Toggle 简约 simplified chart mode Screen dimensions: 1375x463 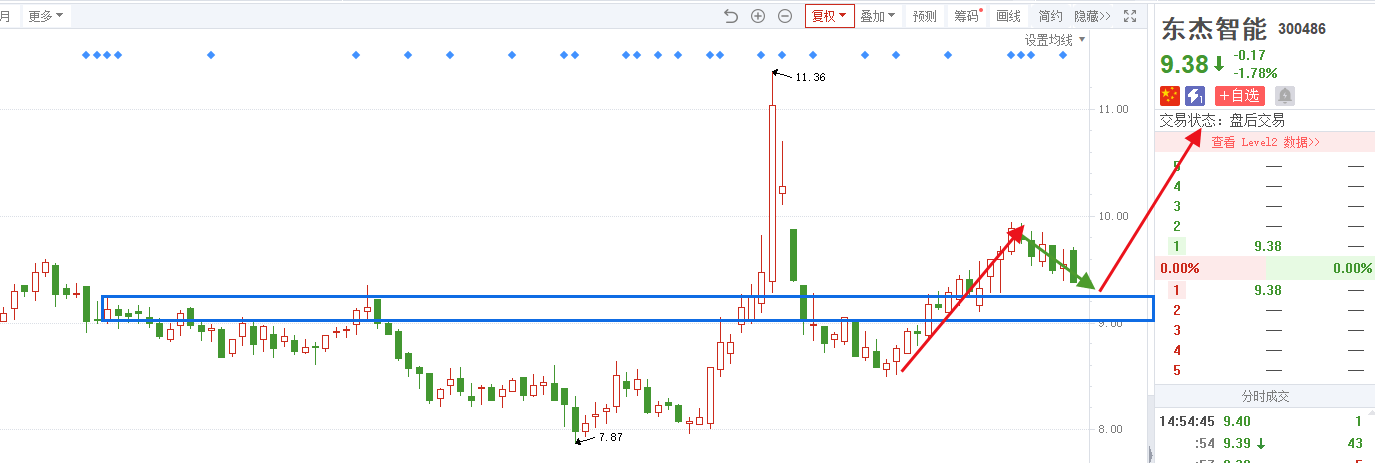pos(1050,16)
